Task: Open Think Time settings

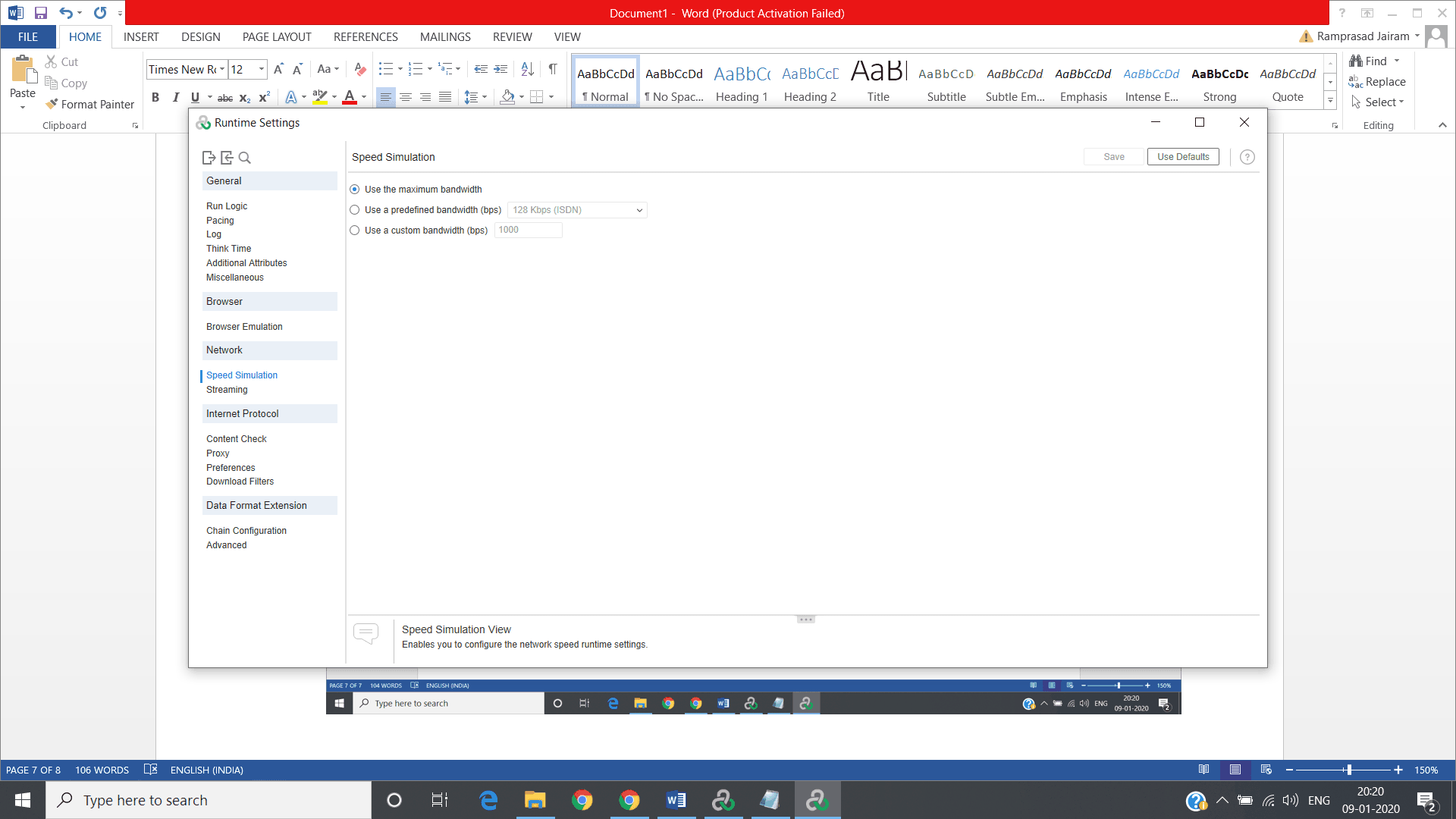Action: [229, 249]
